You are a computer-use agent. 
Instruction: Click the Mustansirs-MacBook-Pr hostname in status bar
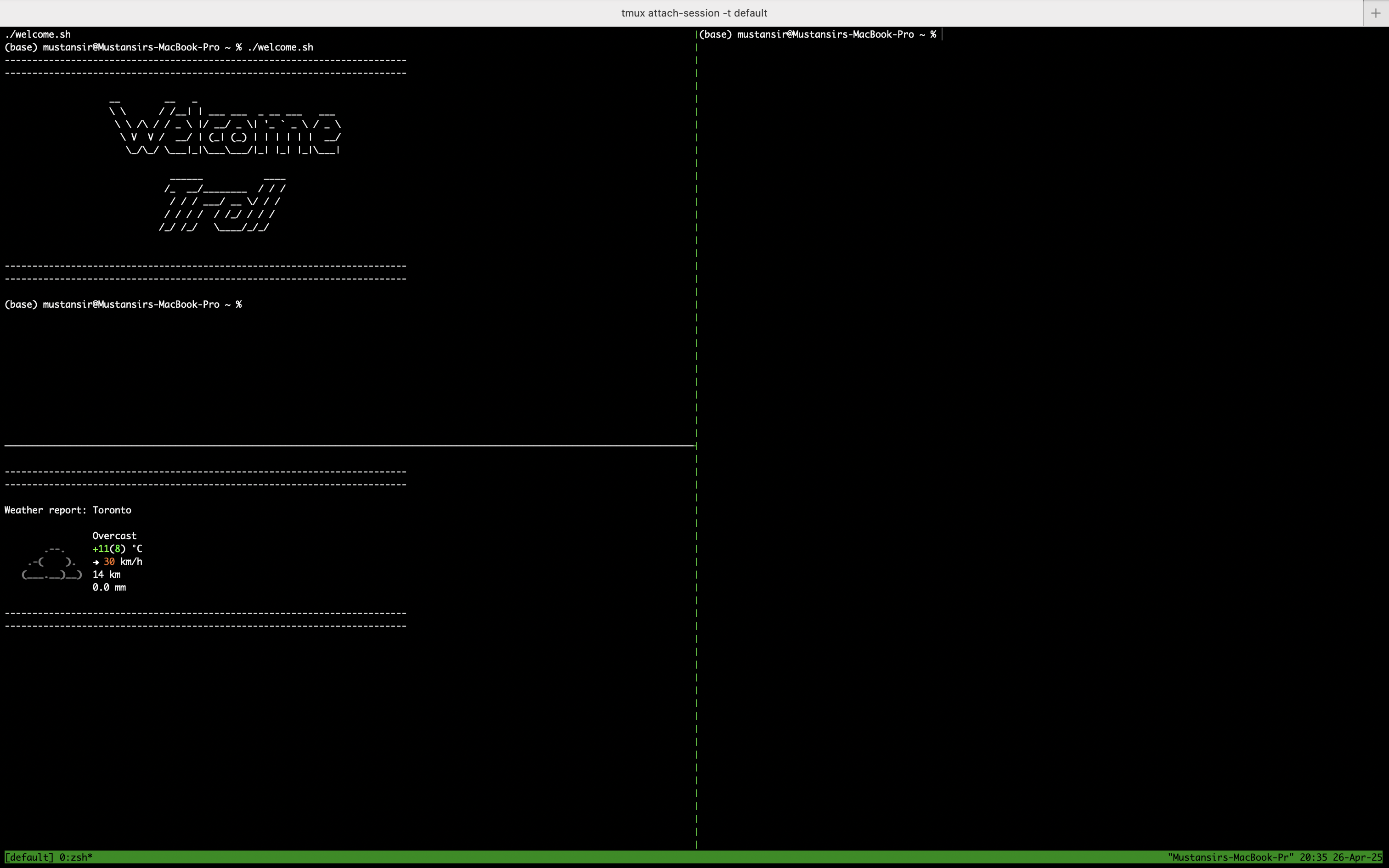pos(1231,857)
